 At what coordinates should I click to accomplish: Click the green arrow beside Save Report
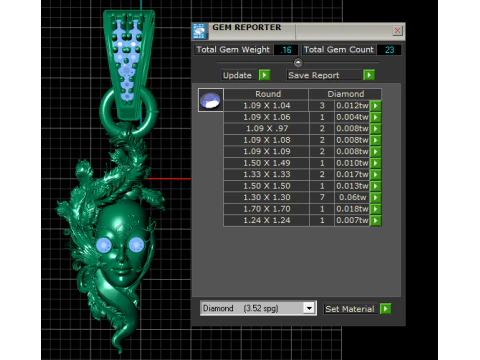pyautogui.click(x=369, y=75)
